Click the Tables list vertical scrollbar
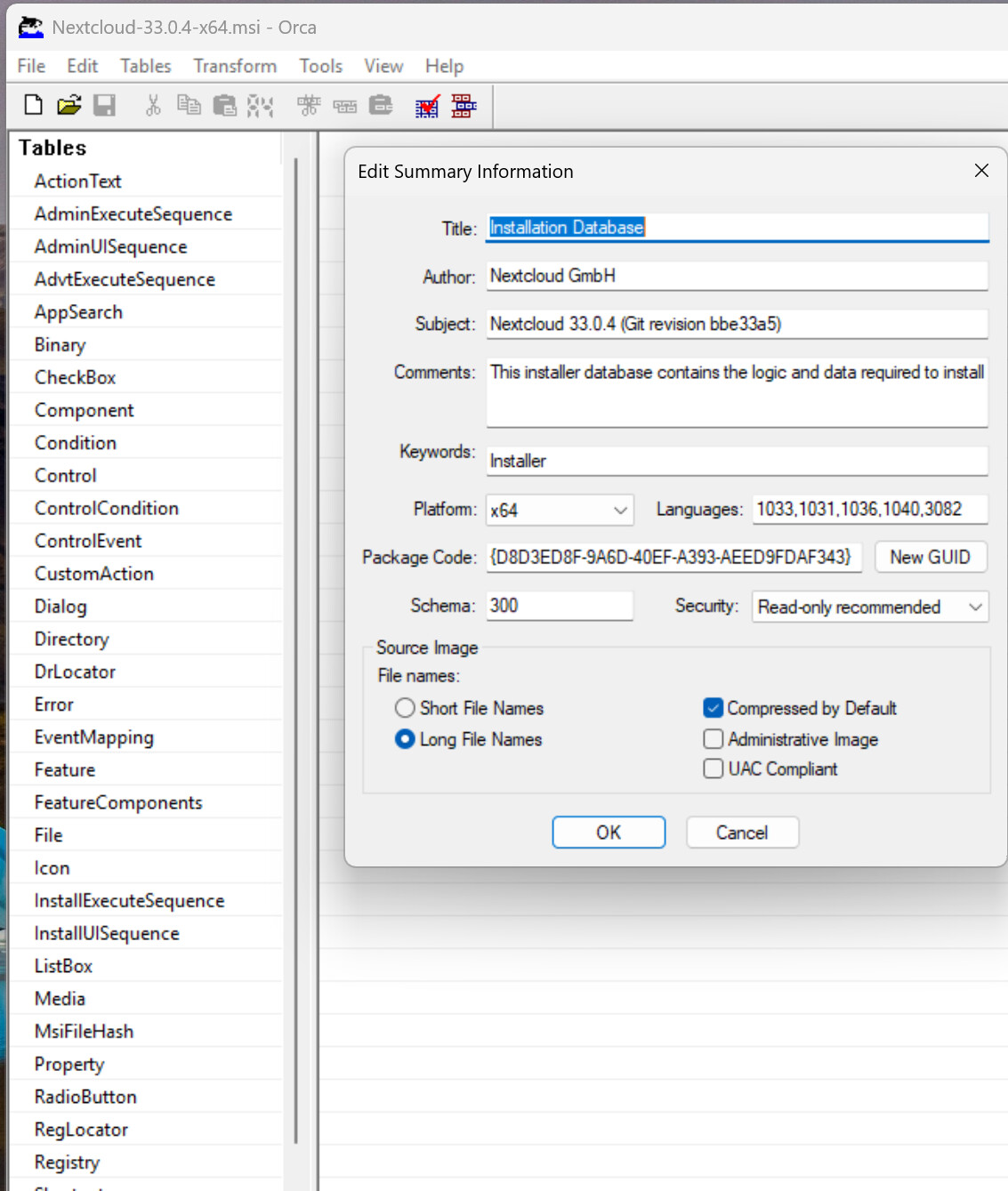 tap(295, 649)
